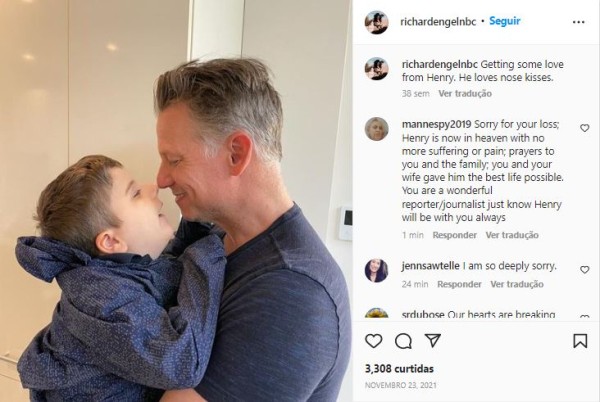Translate the caption via Ver tradução
Image resolution: width=600 pixels, height=402 pixels.
click(x=465, y=93)
